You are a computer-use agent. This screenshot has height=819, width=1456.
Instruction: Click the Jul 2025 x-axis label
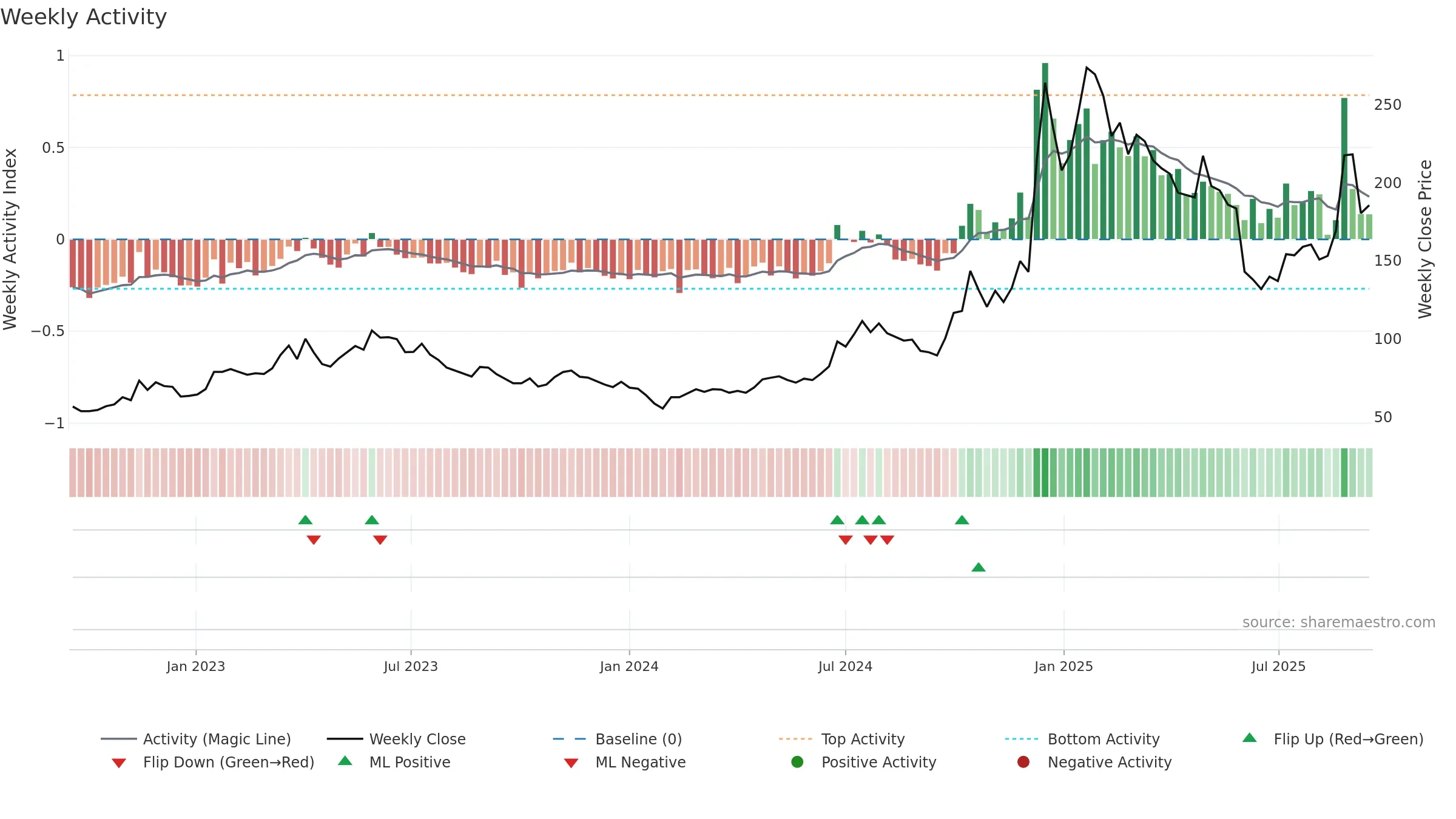coord(1278,666)
